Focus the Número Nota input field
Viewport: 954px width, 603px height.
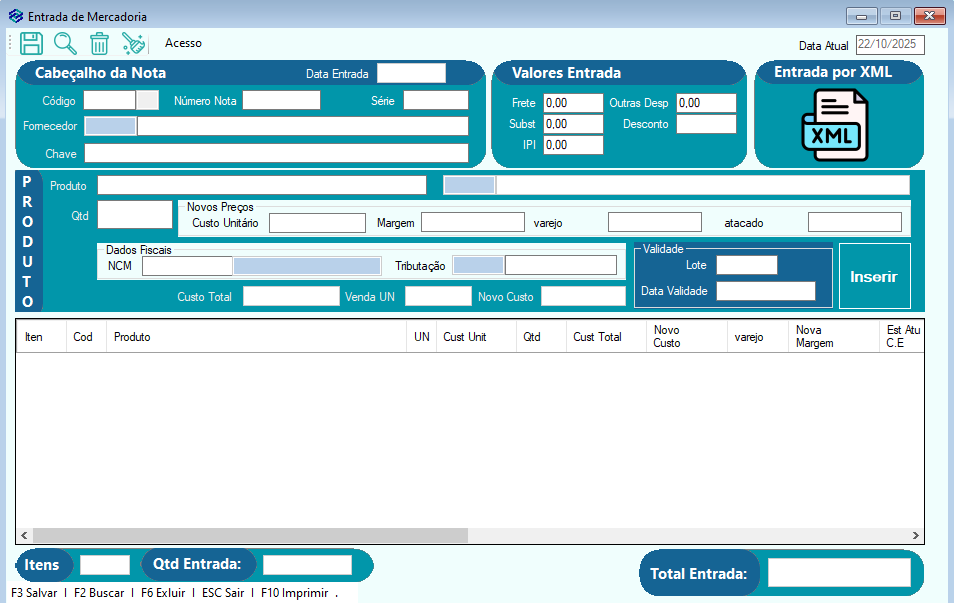pos(281,100)
